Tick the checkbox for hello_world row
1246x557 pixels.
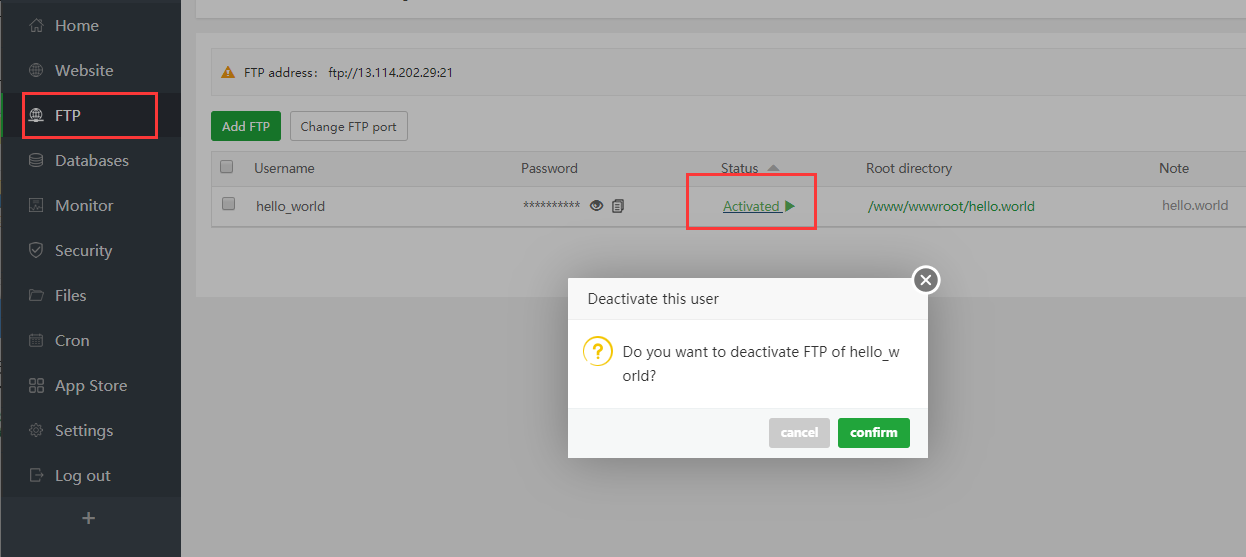[x=228, y=204]
